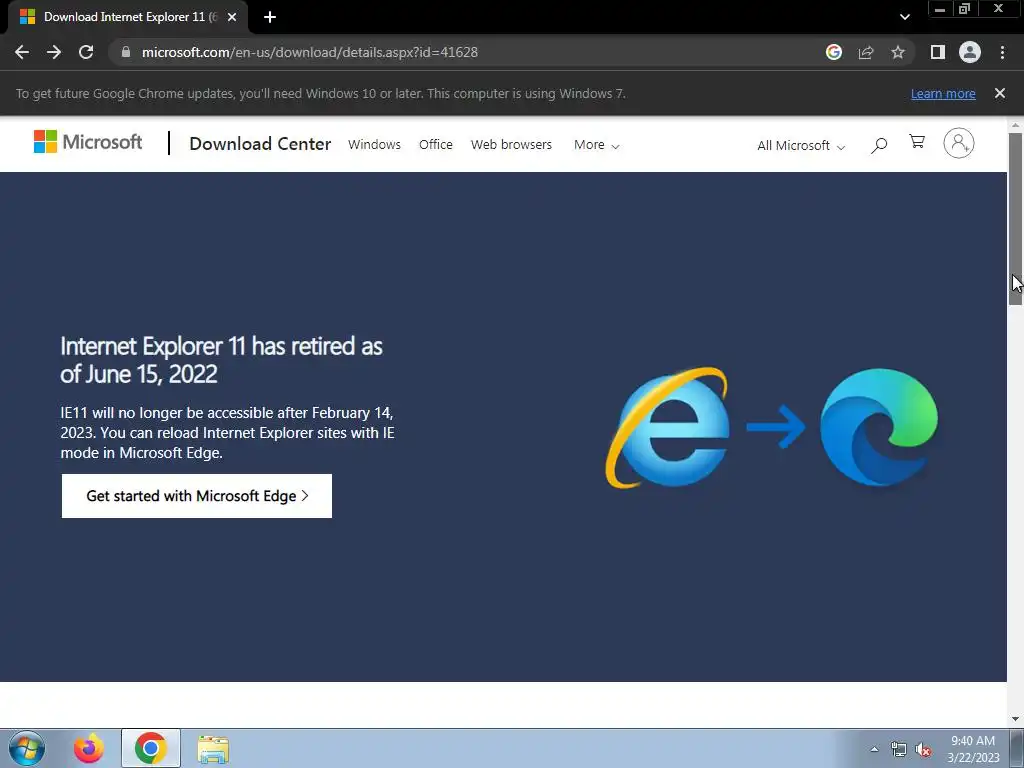Reload the current page

pyautogui.click(x=86, y=52)
